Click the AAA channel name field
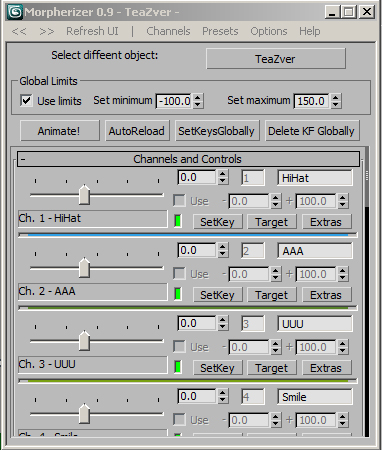 click(315, 251)
